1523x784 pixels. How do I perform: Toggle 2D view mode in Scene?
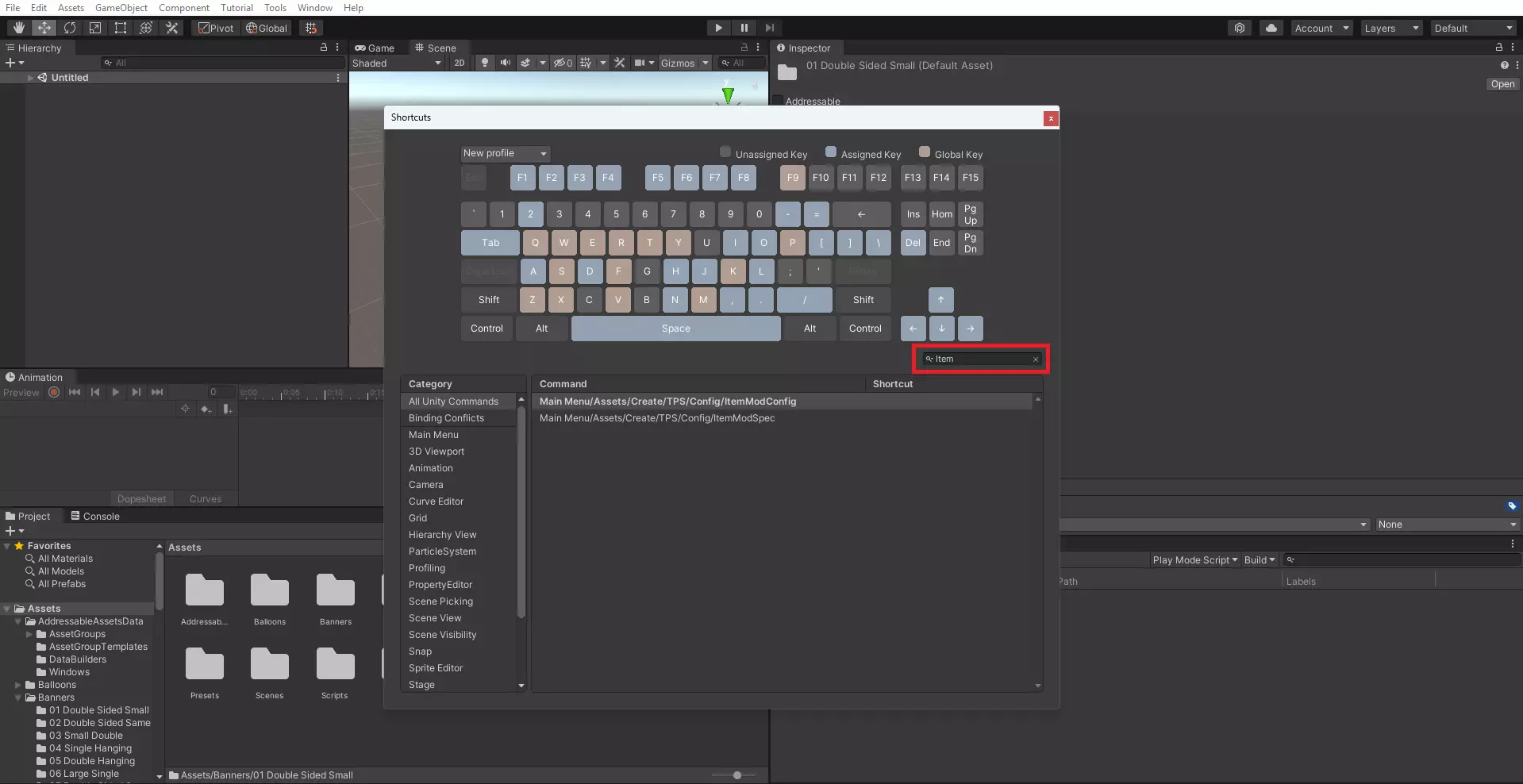pyautogui.click(x=459, y=63)
